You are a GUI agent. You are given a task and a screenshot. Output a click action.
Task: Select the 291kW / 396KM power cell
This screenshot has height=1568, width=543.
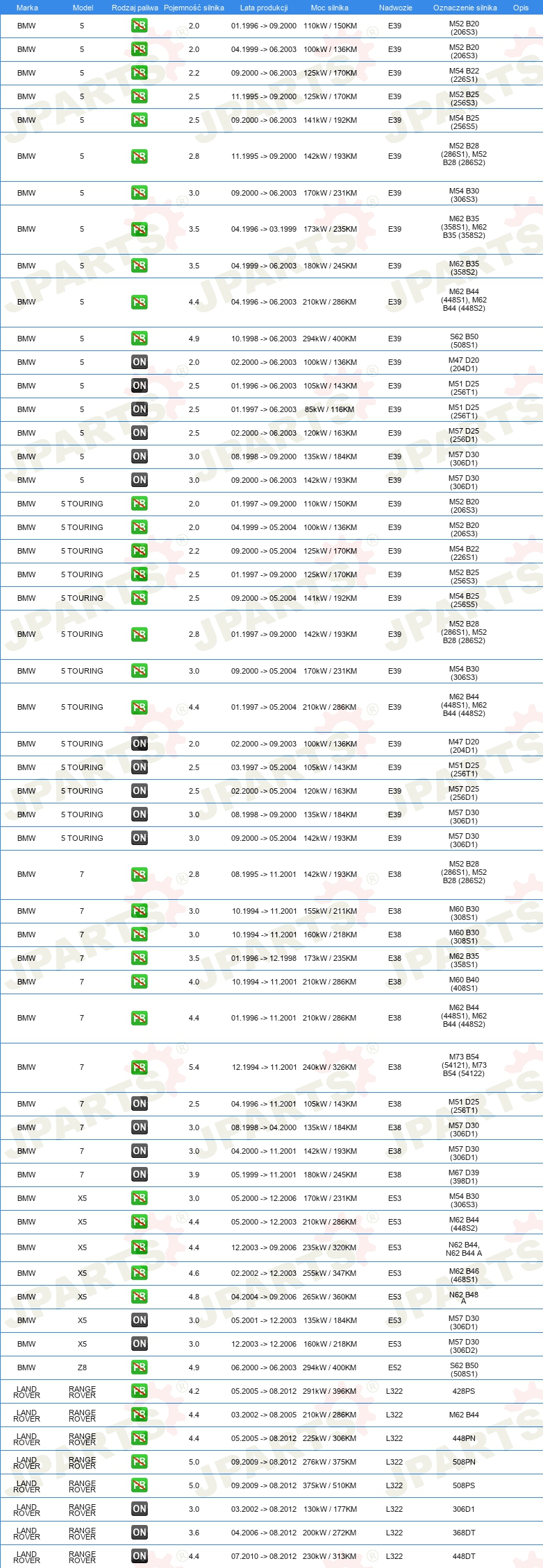(x=330, y=1391)
